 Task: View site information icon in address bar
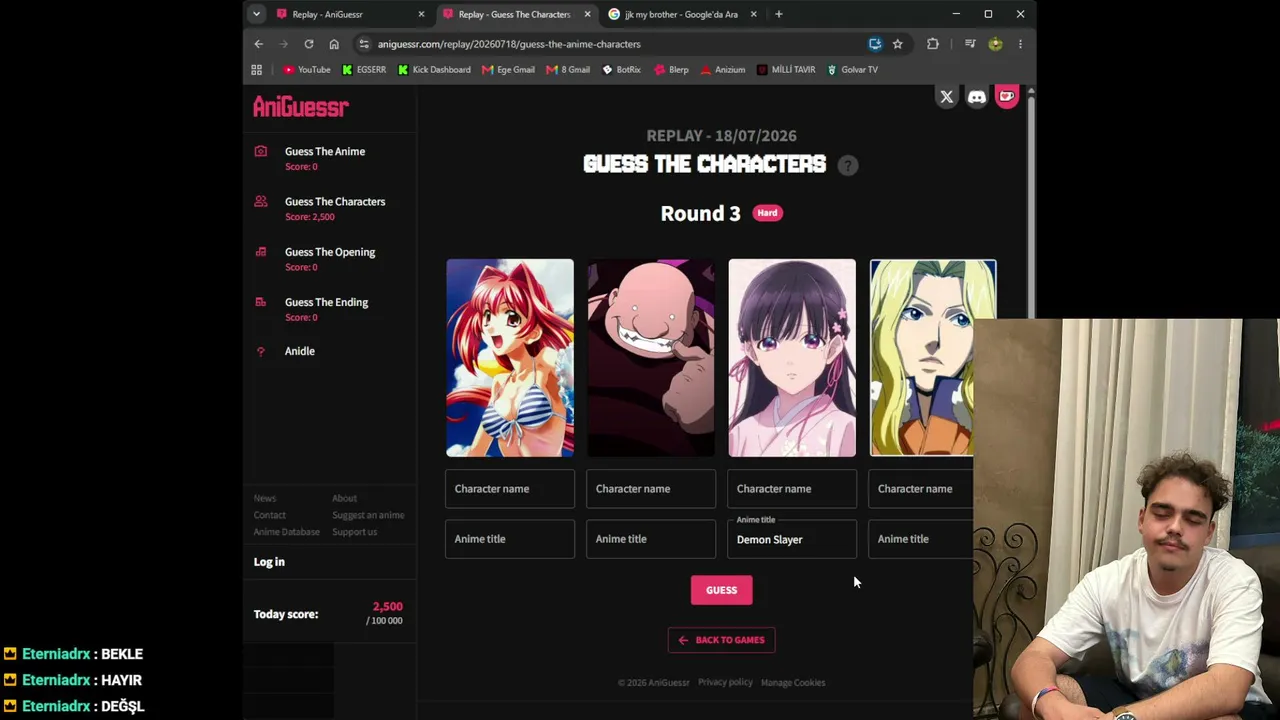[364, 44]
